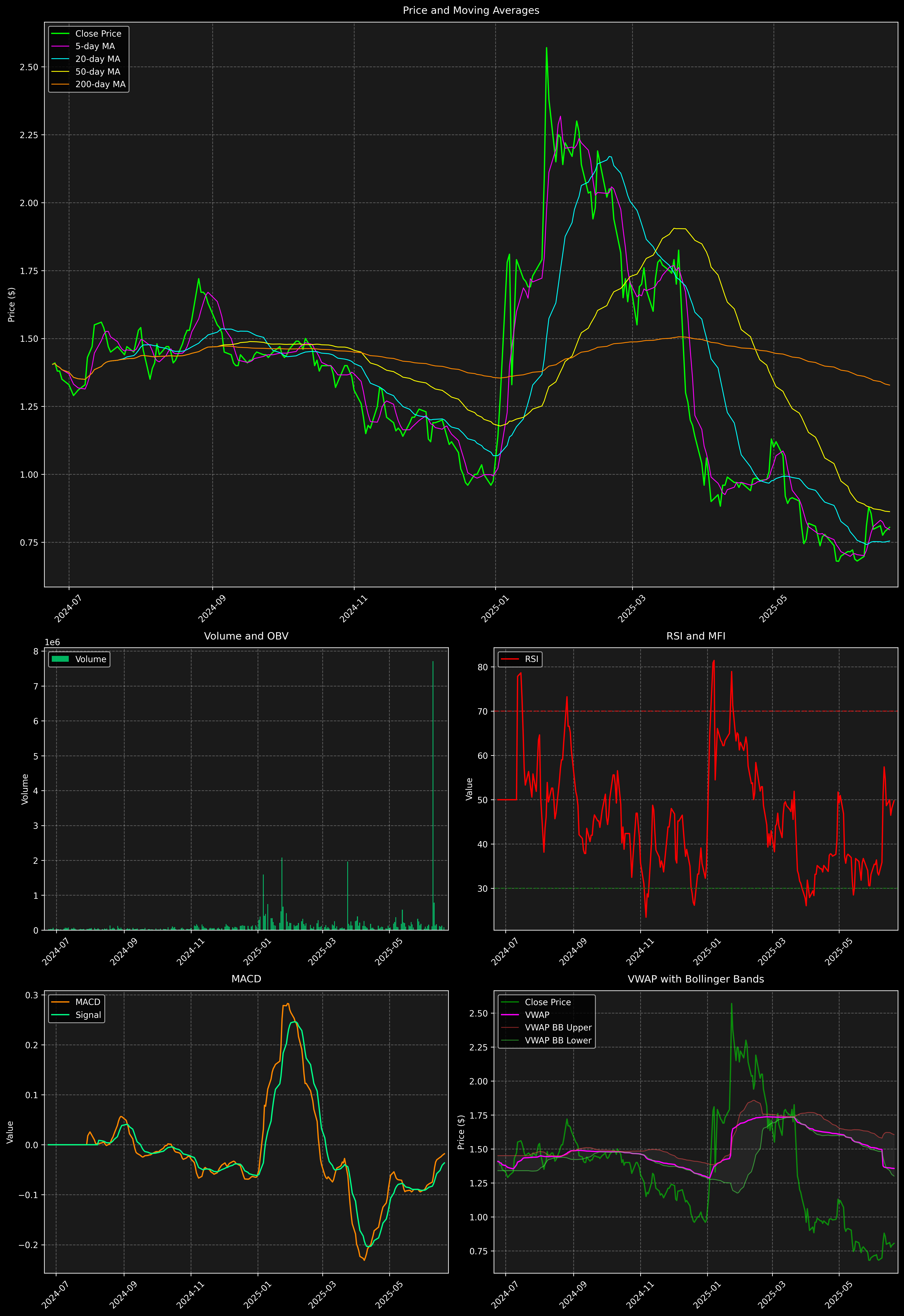
Task: Click the 'Value' axis label of RSI chart
Action: [x=469, y=789]
